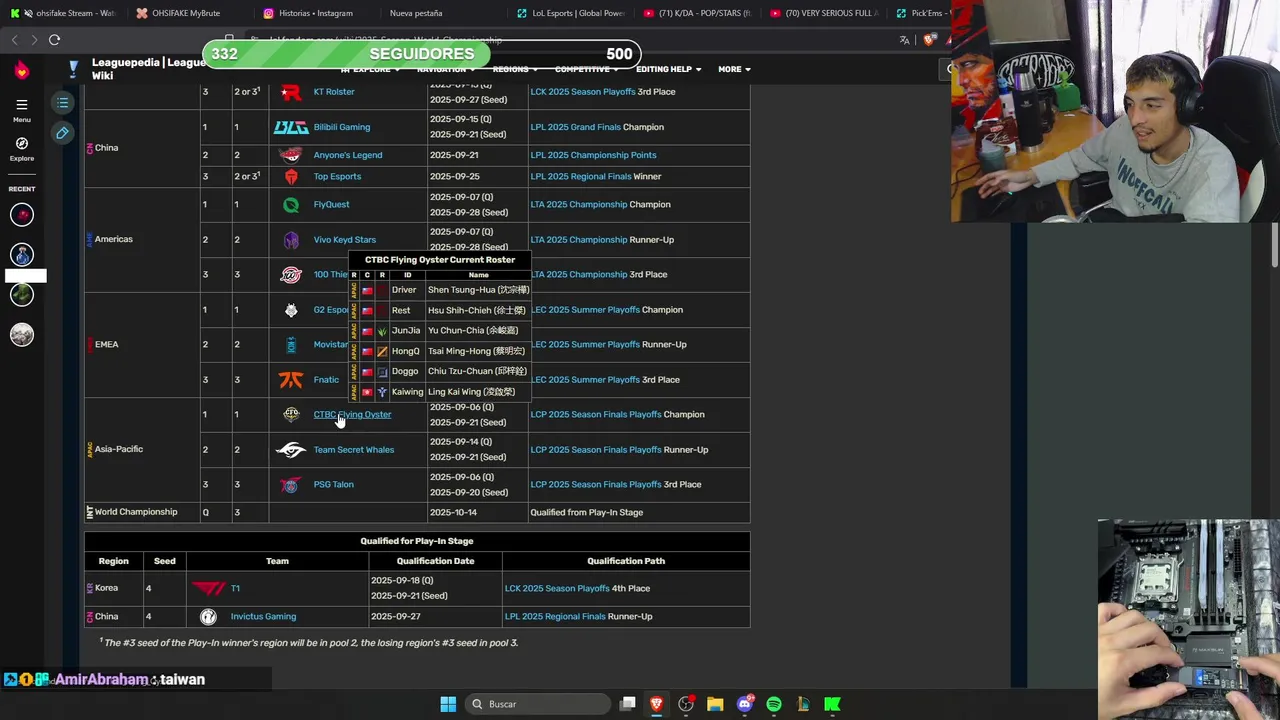
Task: Switch to the OHSIFAKE MyBrute tab
Action: point(185,13)
